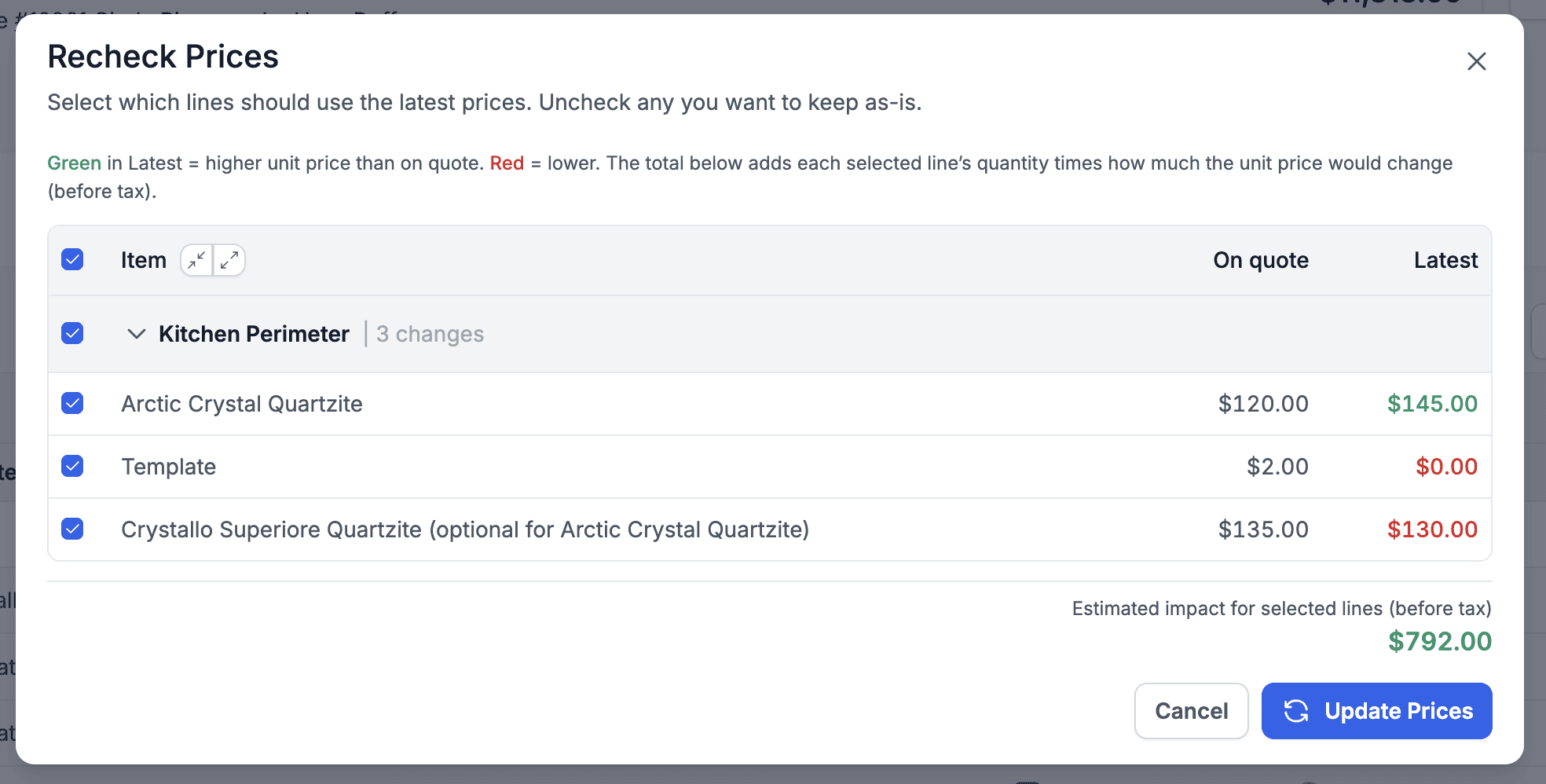Uncheck Arctic Crystal Quartzite line
The width and height of the screenshot is (1546, 784).
pyautogui.click(x=72, y=404)
